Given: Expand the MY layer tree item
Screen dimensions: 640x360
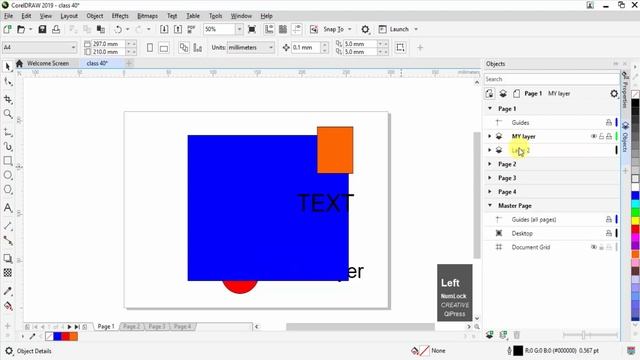Looking at the screenshot, I should click(x=490, y=136).
